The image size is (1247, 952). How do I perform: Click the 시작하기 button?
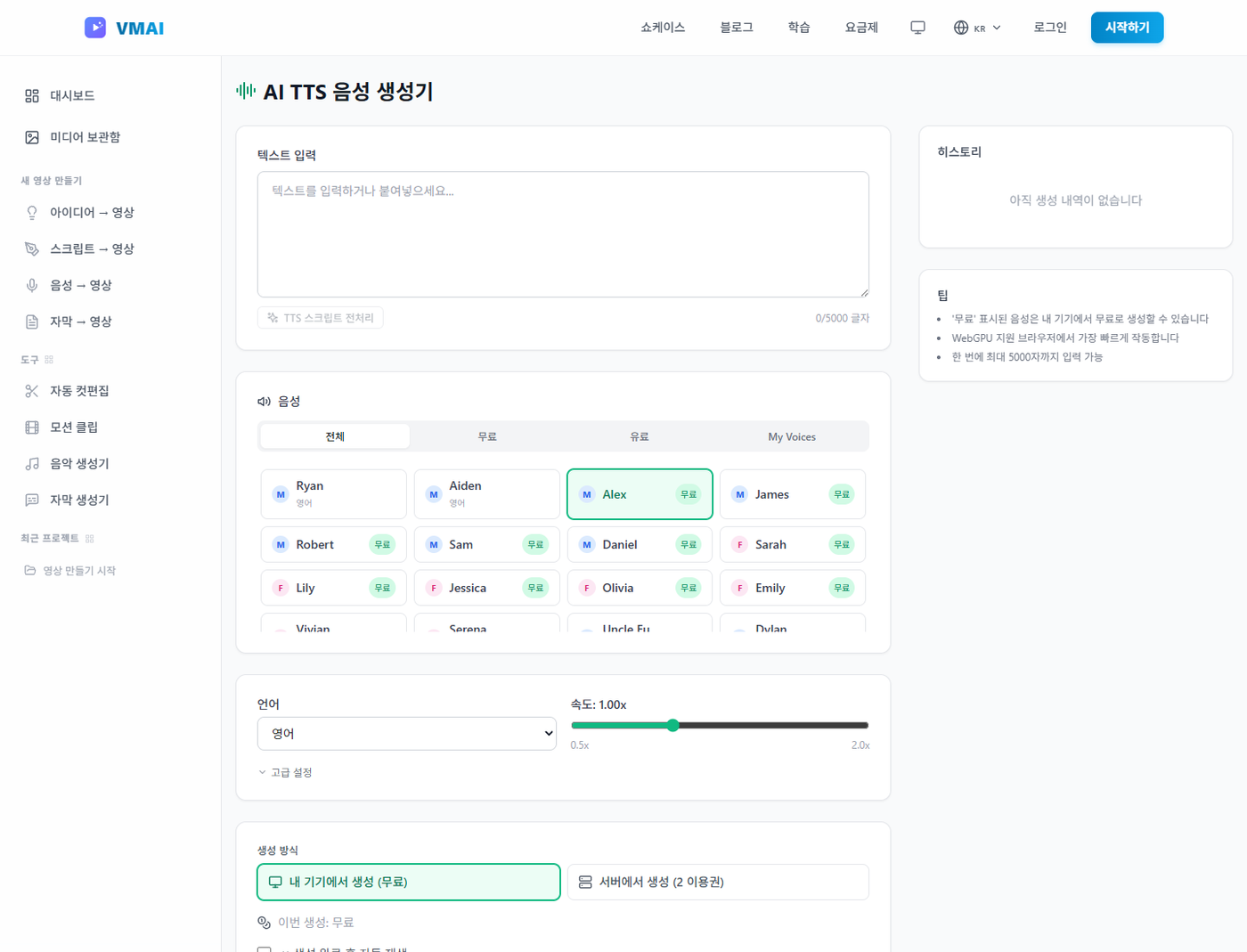pos(1127,28)
